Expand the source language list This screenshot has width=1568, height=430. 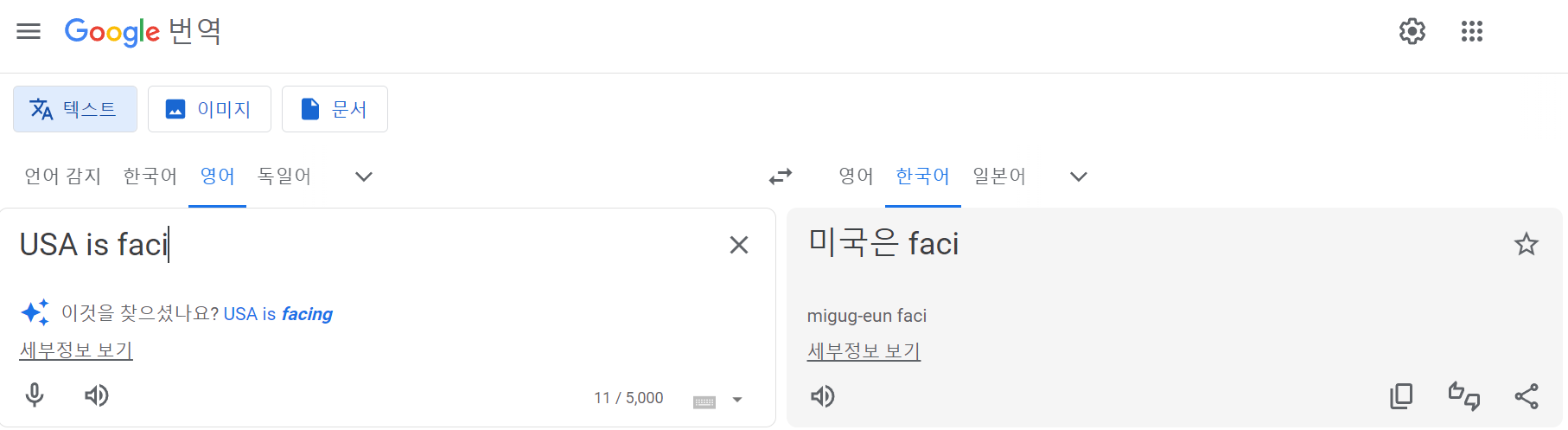tap(364, 176)
